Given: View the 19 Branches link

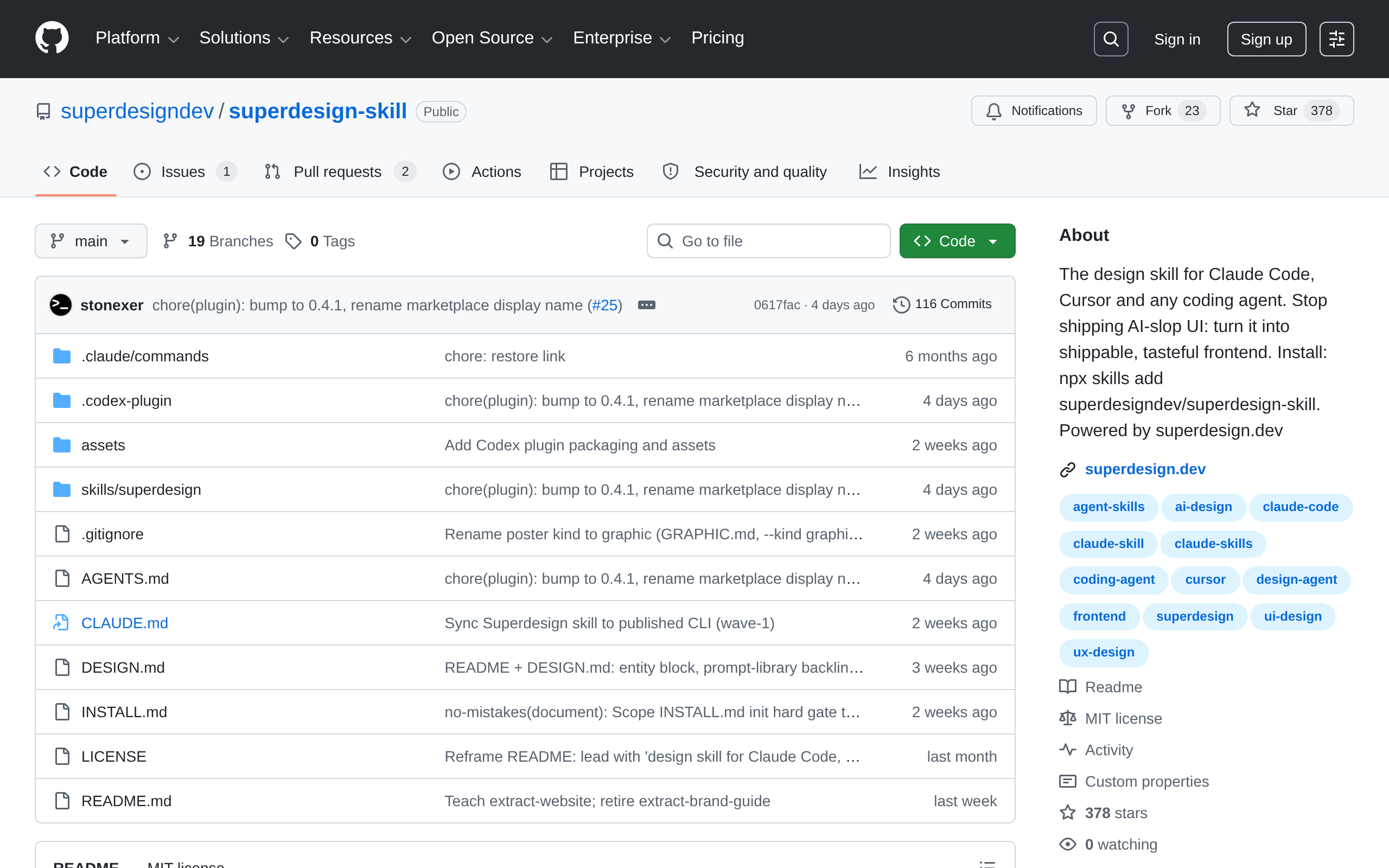Looking at the screenshot, I should tap(218, 241).
